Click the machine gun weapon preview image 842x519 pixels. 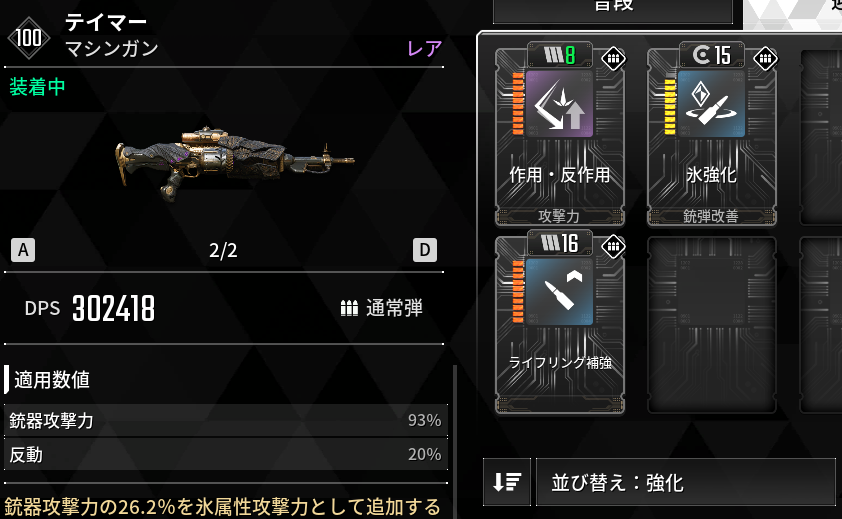click(235, 163)
